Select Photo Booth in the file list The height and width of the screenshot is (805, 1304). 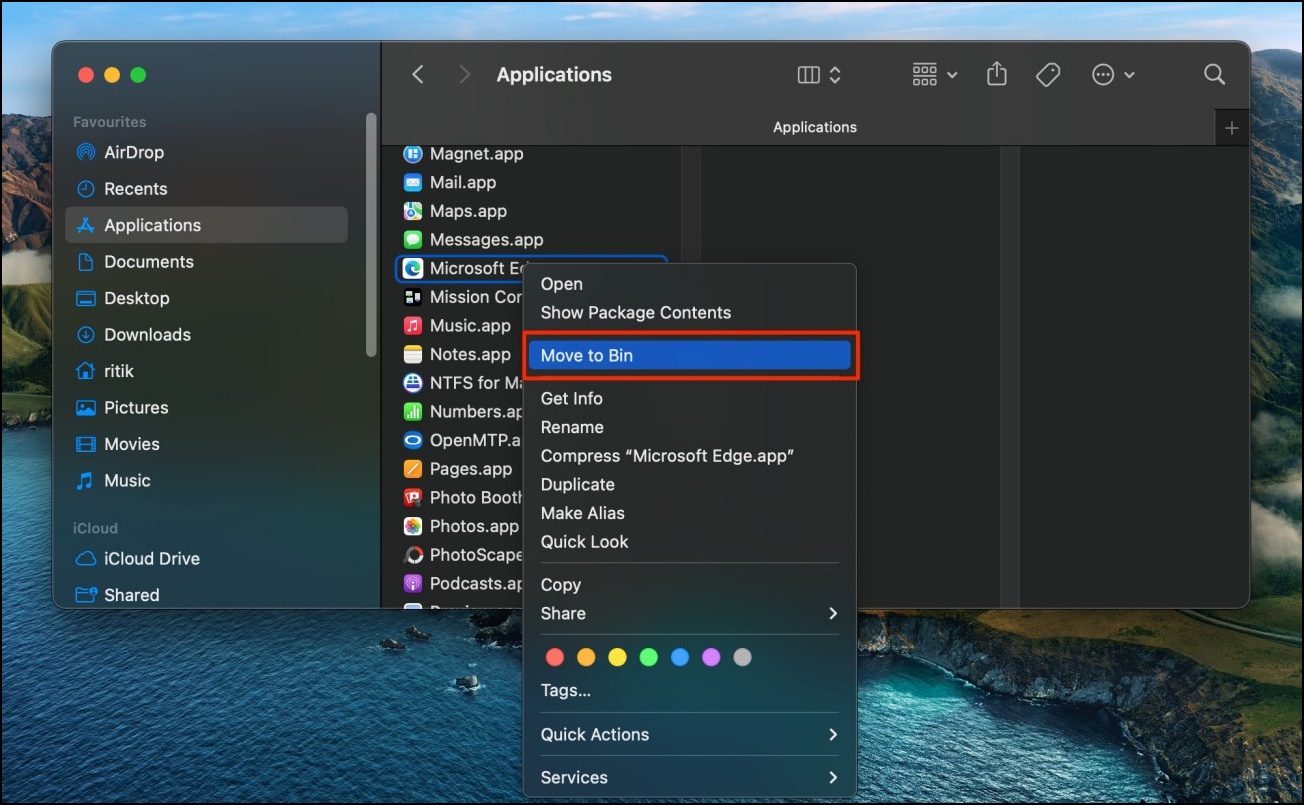tap(460, 497)
